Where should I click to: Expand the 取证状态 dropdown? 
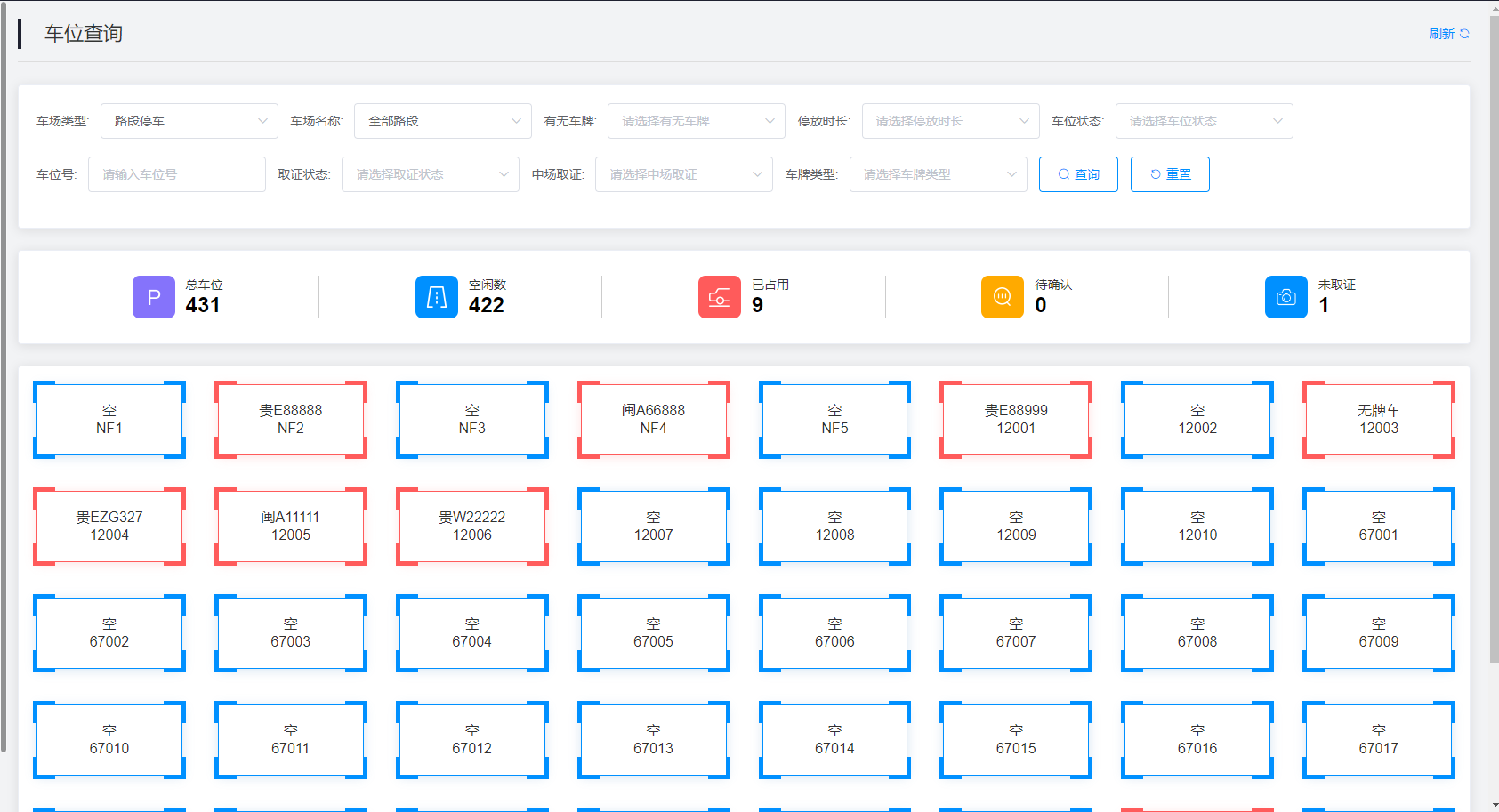(430, 174)
